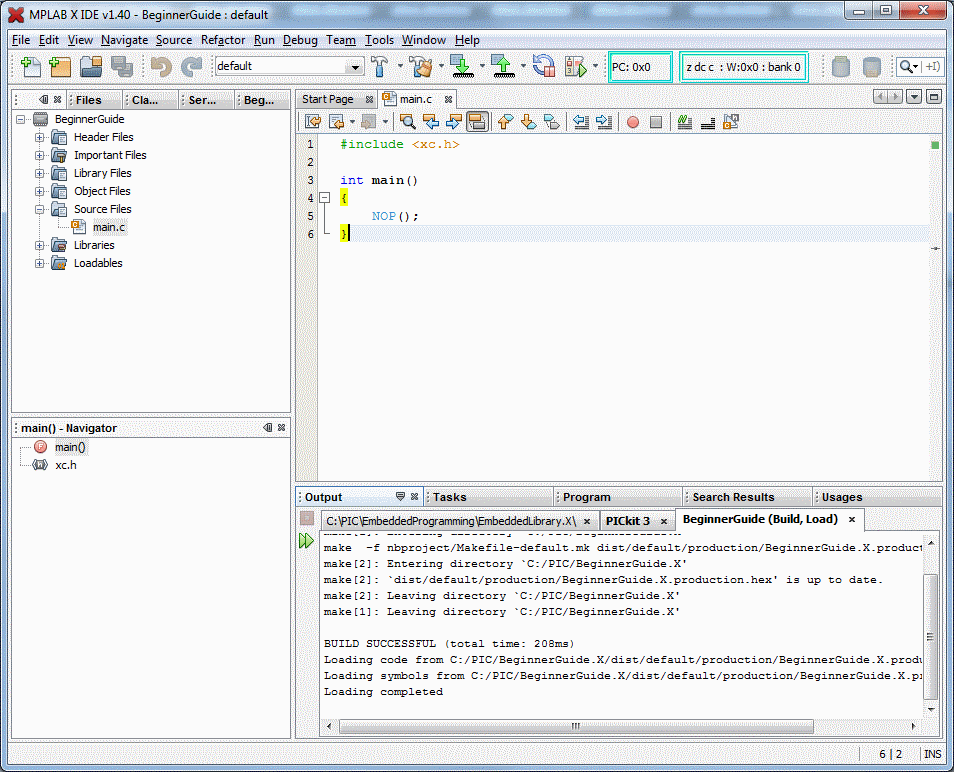Viewport: 954px width, 772px height.
Task: Select main() in the Navigator panel
Action: tap(71, 447)
